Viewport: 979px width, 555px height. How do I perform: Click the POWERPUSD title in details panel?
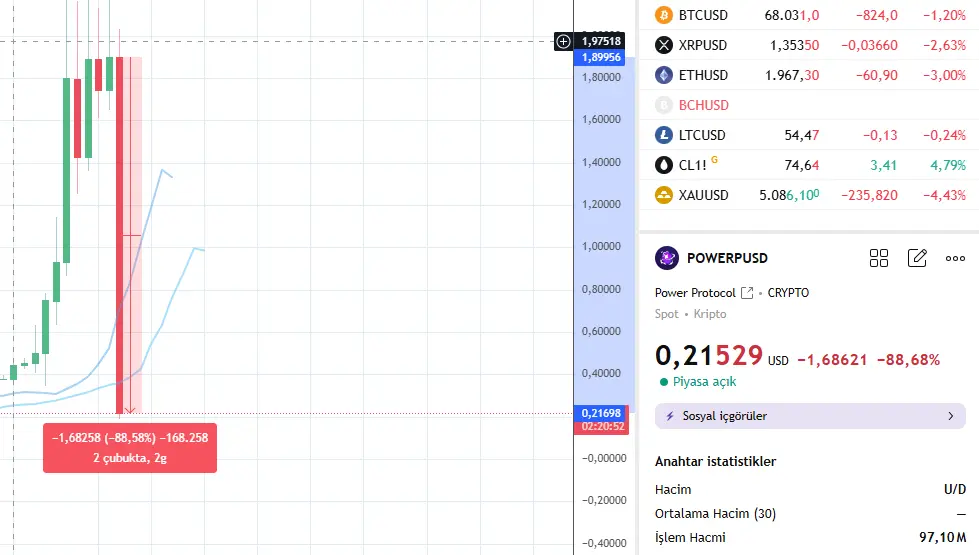pos(727,258)
